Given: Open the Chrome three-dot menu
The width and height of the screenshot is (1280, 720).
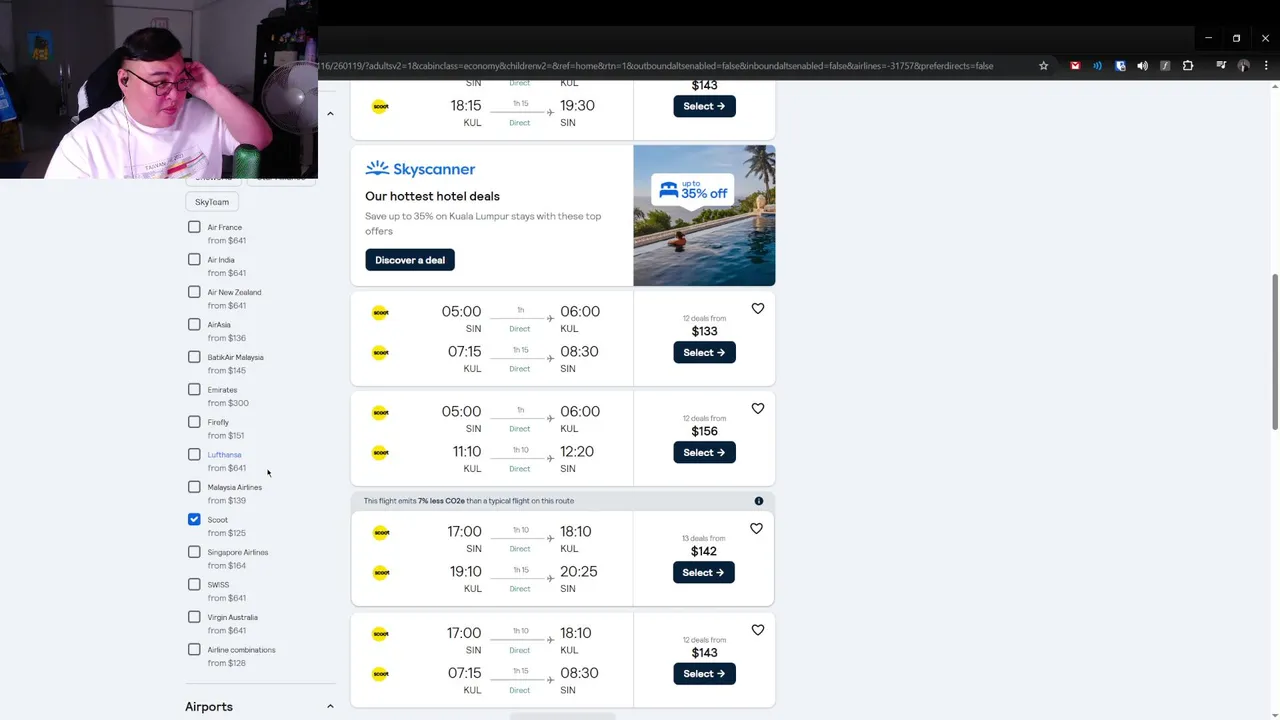Looking at the screenshot, I should [x=1266, y=66].
